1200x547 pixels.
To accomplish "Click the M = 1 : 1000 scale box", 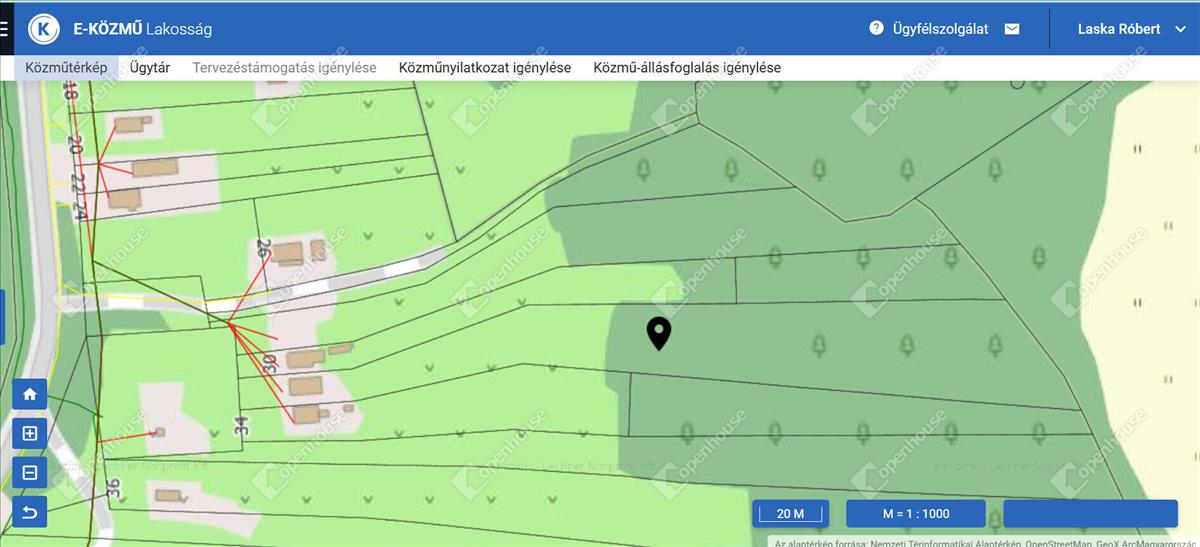I will click(x=916, y=514).
